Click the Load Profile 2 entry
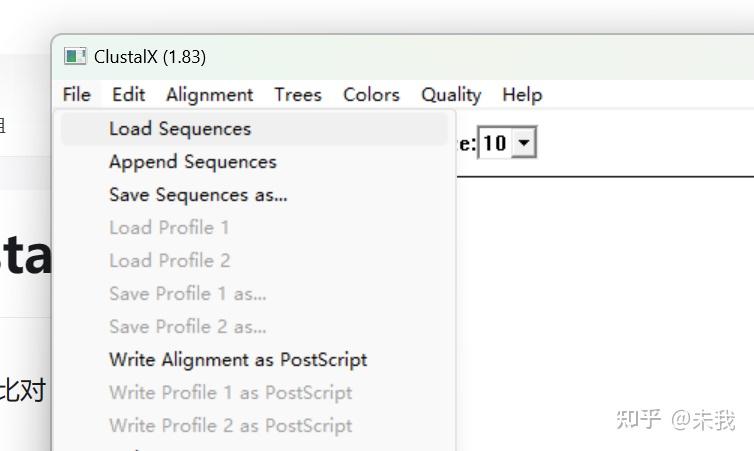 (170, 261)
